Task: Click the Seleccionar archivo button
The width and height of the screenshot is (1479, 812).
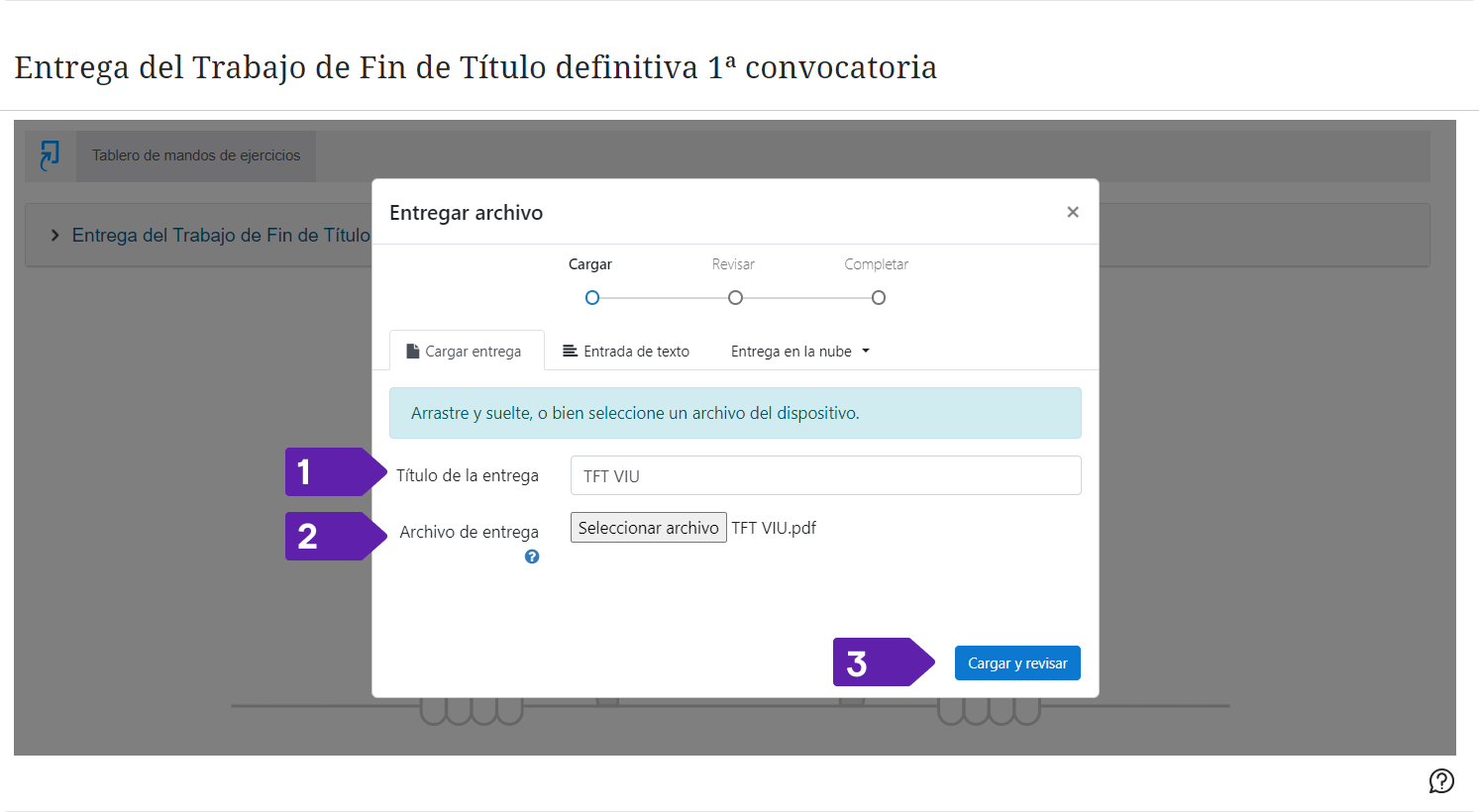Action: point(648,528)
